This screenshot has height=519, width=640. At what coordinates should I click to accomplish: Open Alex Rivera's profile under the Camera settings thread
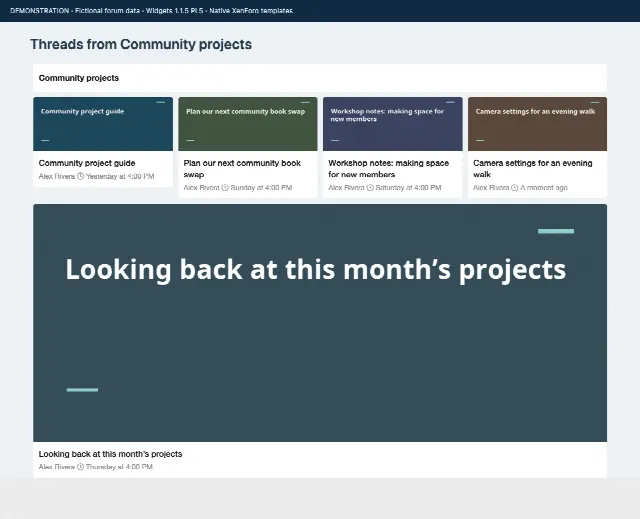[x=491, y=188]
